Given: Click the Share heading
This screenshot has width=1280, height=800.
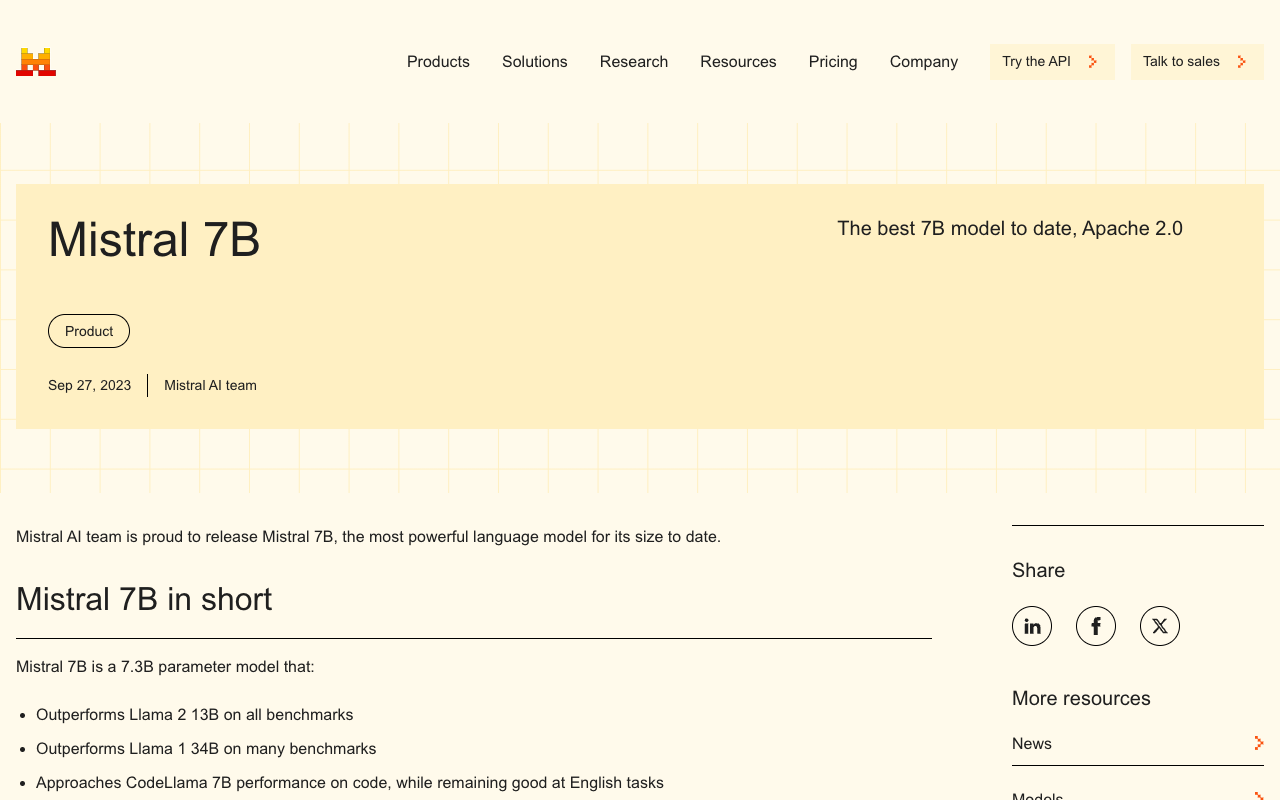Looking at the screenshot, I should tap(1038, 570).
